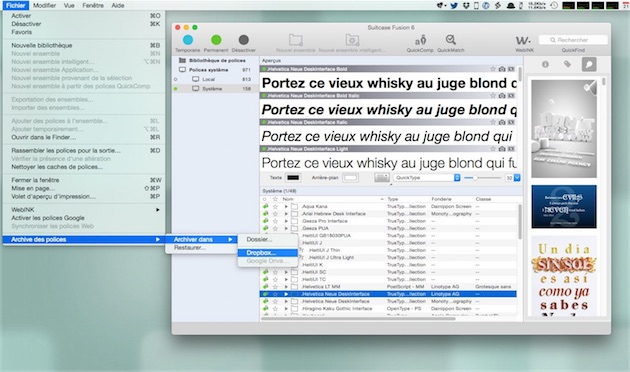630x372 pixels.
Task: Toggle activation dot next to Système library
Action: pyautogui.click(x=176, y=89)
